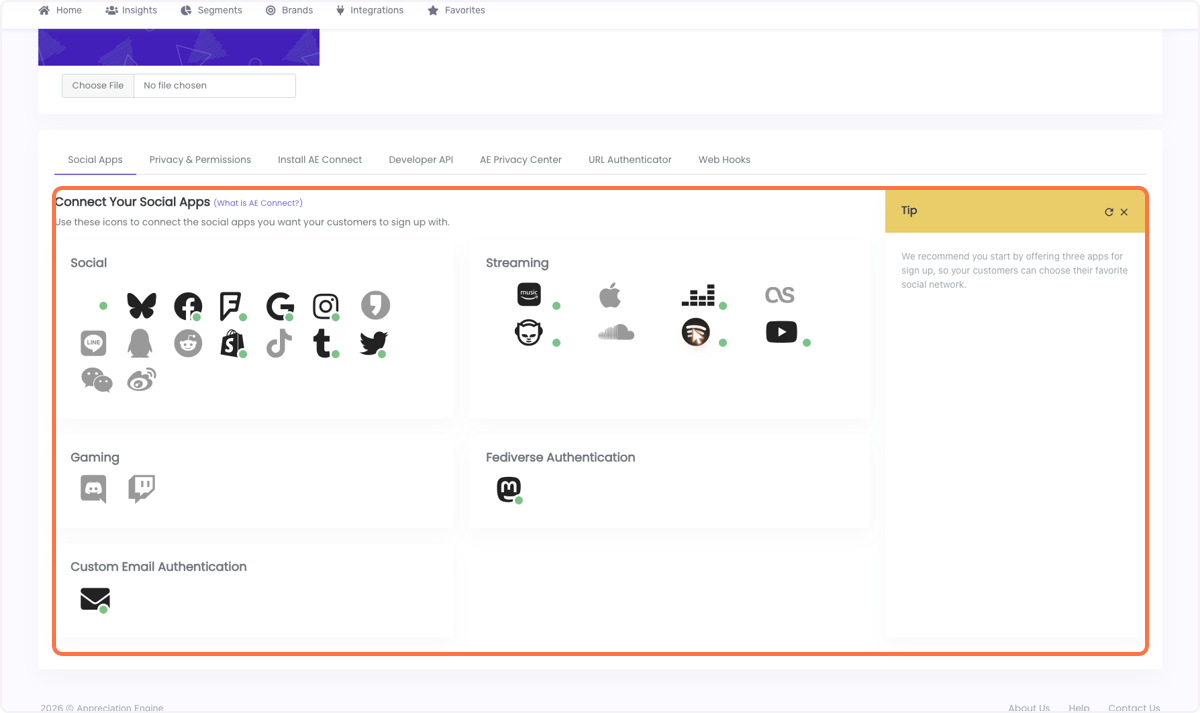
Task: Click the Custom Email envelope icon
Action: (95, 599)
